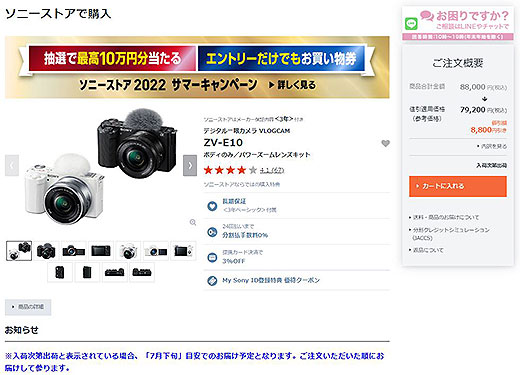520x375 pixels.
Task: Open 送料・商品のお届けについて link
Action: (x=444, y=217)
